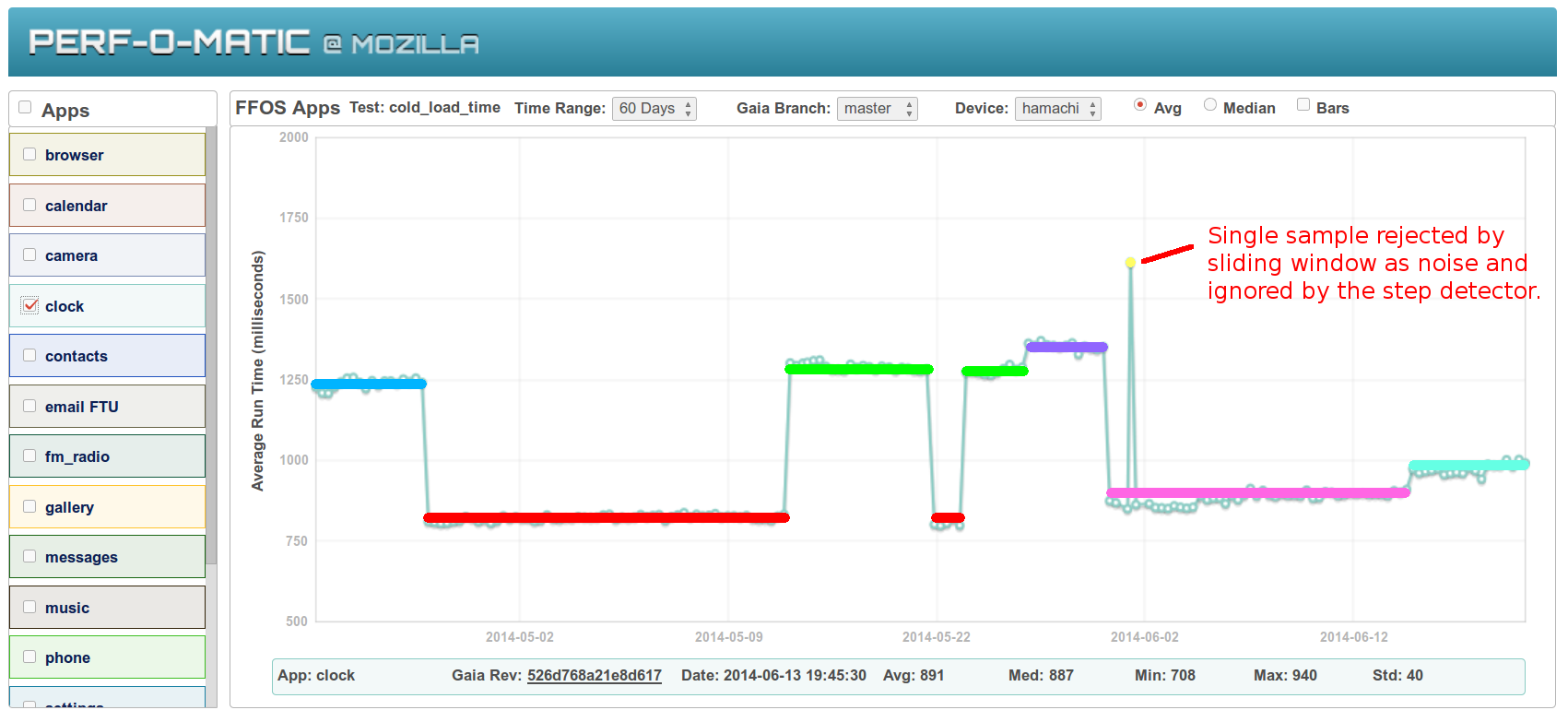Click the messages app label
Screen dimensions: 1568x722
[81, 557]
